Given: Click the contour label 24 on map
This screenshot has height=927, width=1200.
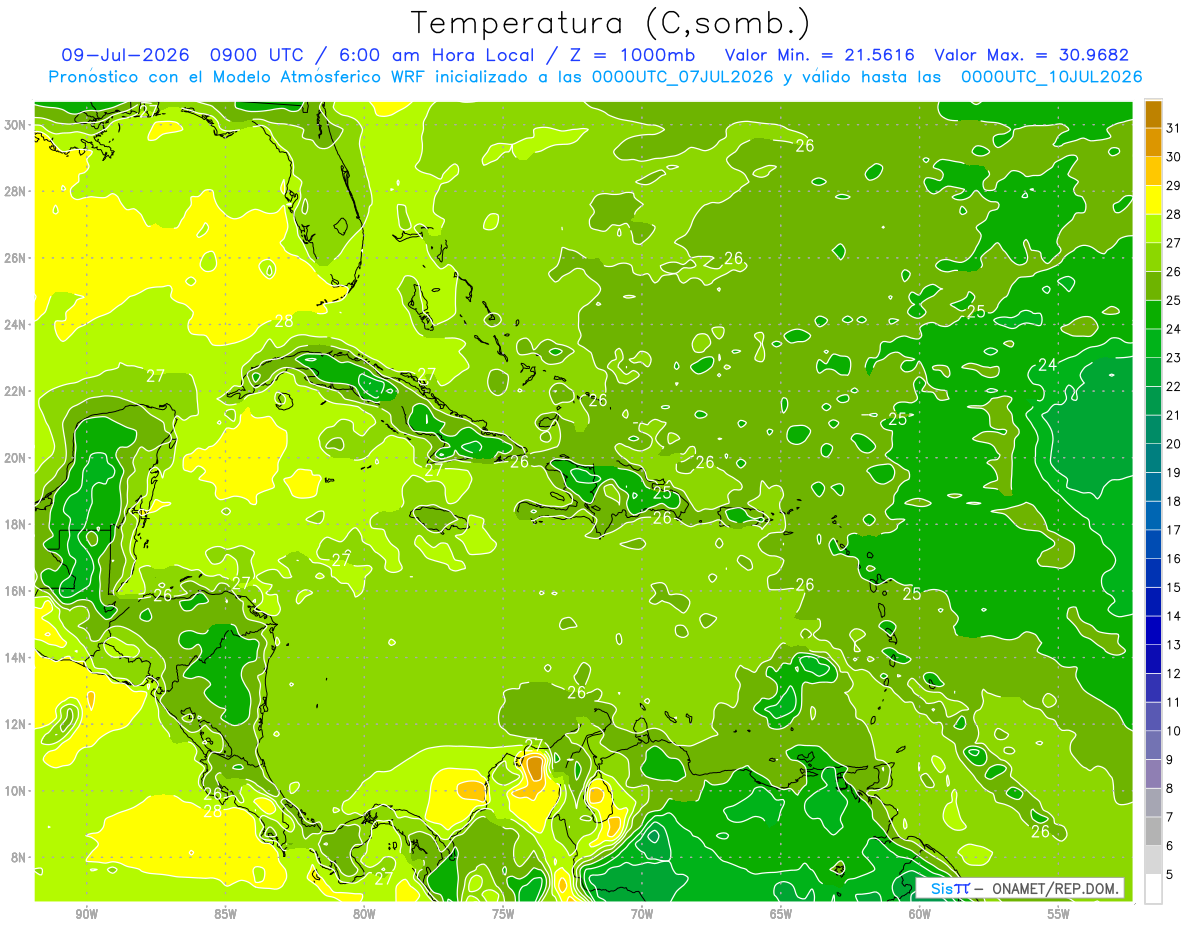Looking at the screenshot, I should pos(1047,365).
